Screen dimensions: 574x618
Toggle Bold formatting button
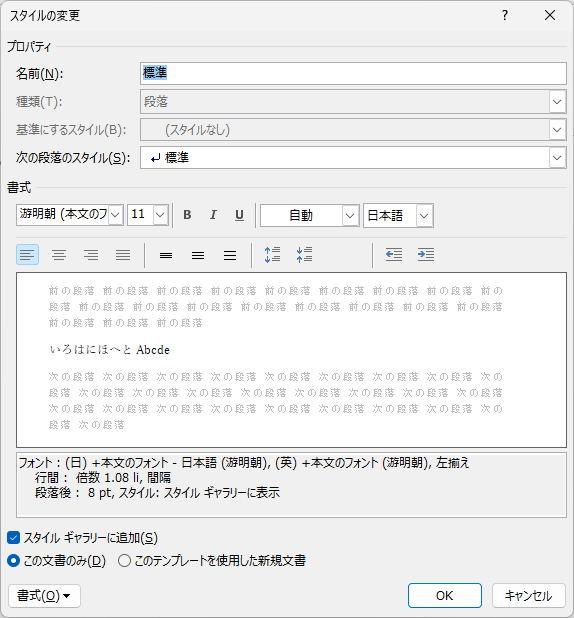coord(187,215)
